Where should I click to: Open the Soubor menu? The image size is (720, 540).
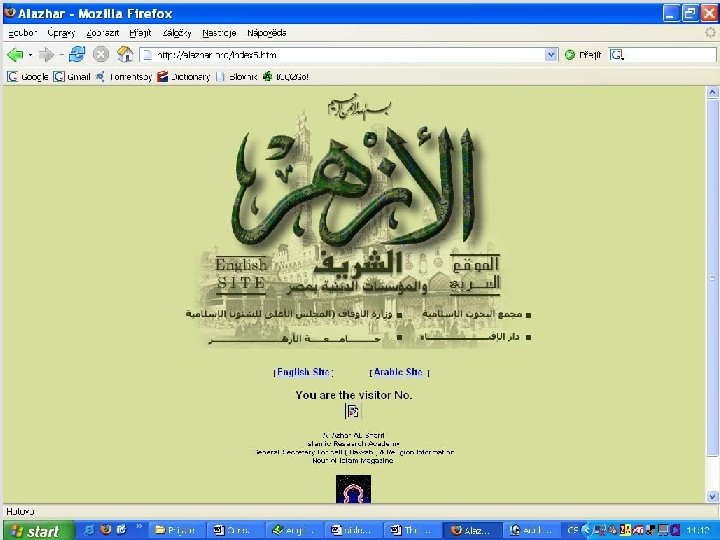coord(22,33)
